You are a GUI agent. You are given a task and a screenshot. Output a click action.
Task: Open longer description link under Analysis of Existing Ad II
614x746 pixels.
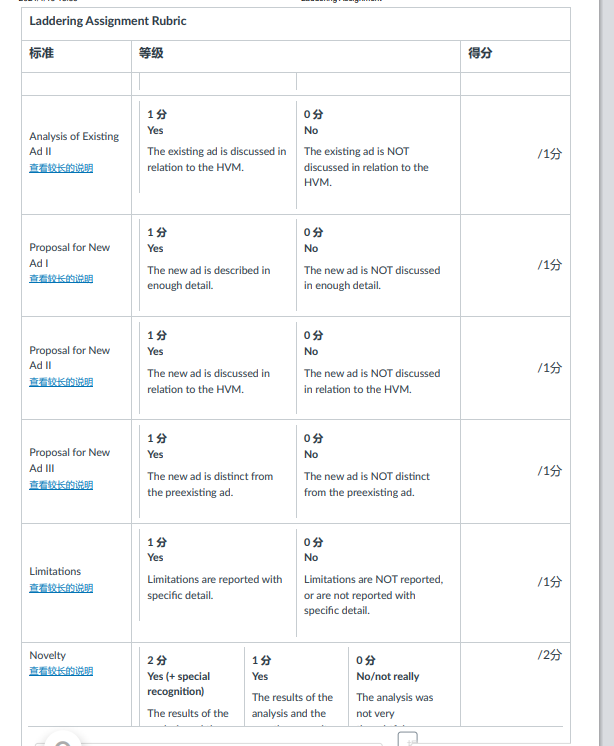61,168
